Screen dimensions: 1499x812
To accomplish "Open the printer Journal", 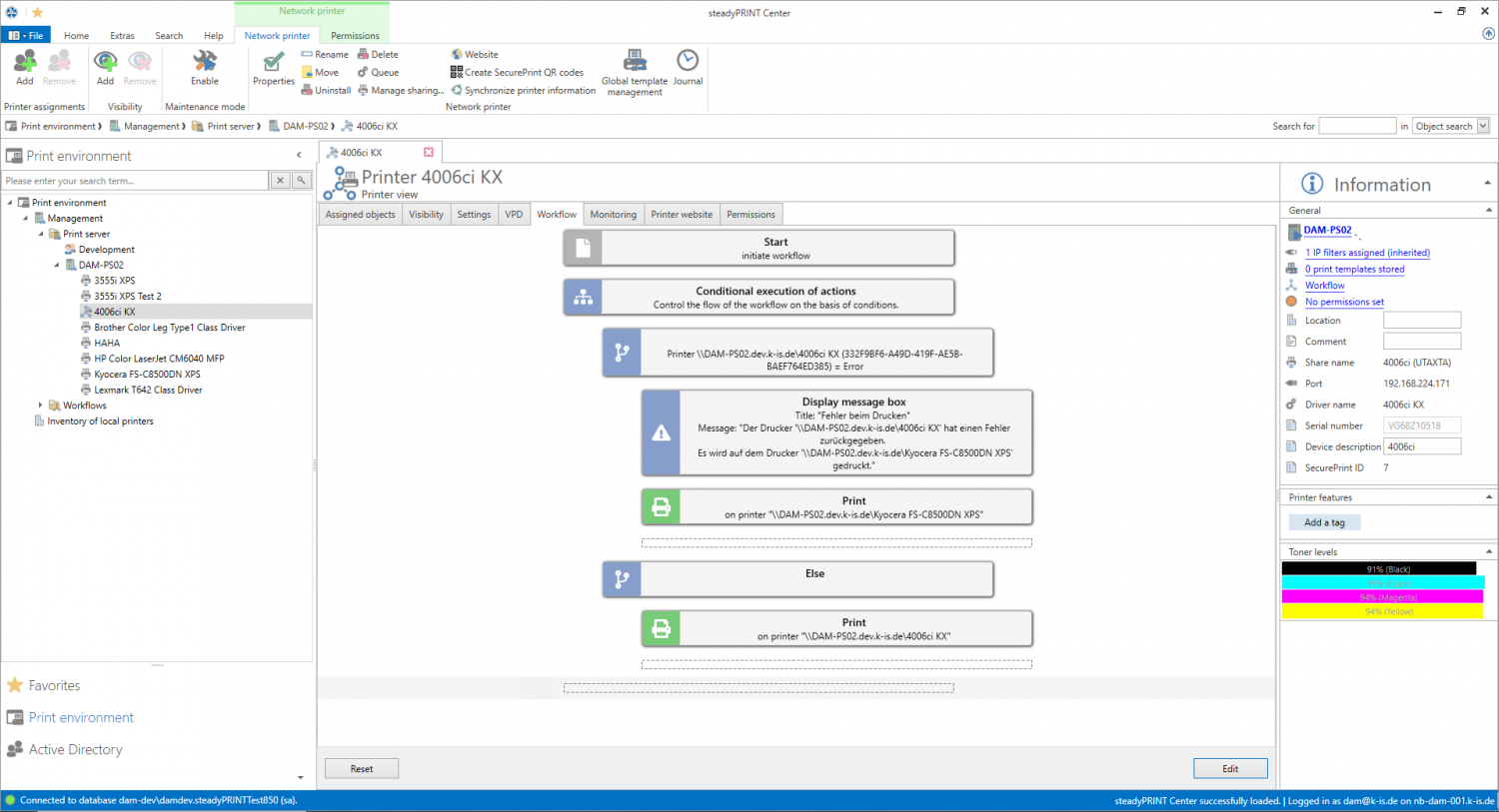I will (687, 70).
